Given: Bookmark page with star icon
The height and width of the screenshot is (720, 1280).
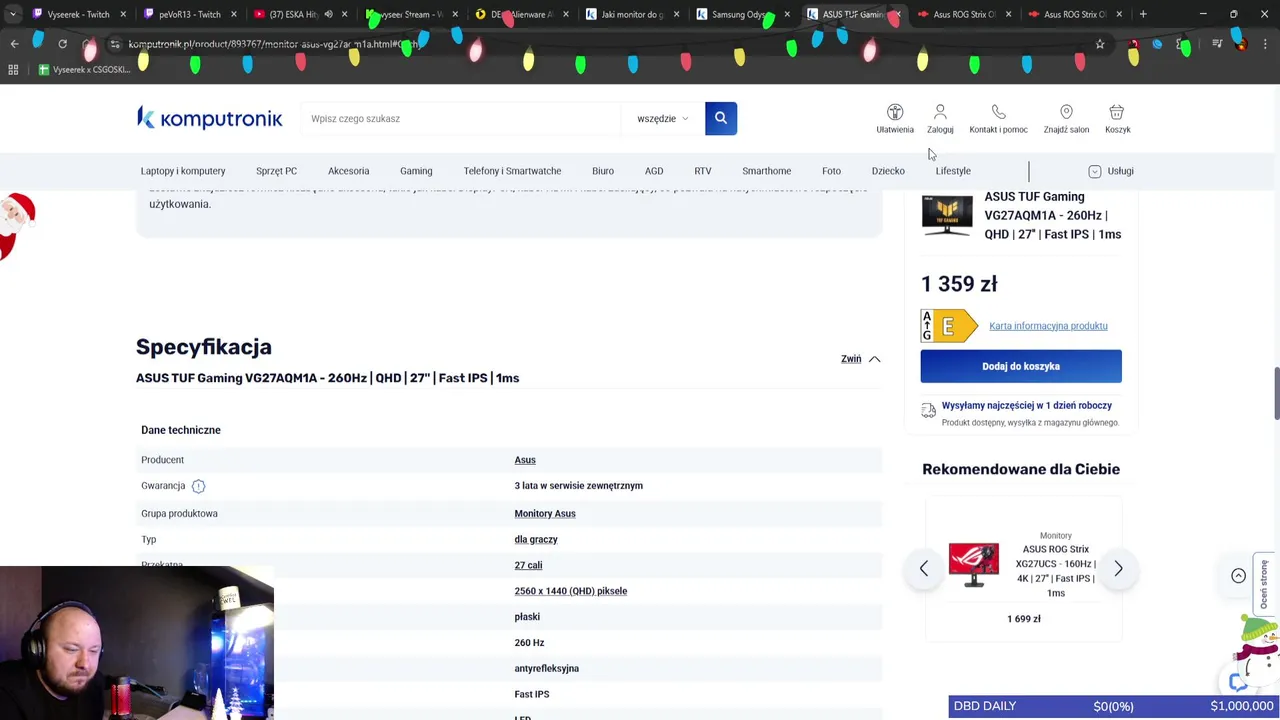Looking at the screenshot, I should pyautogui.click(x=1100, y=44).
